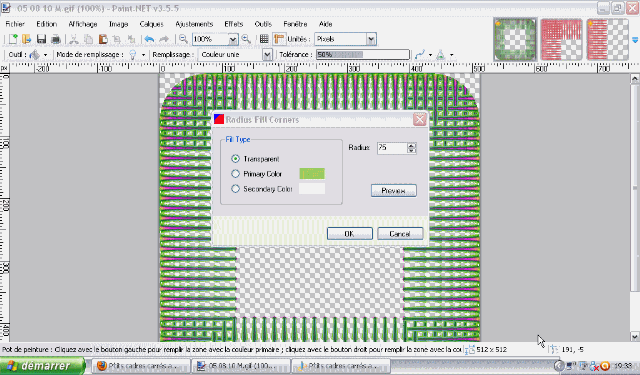Click the blending mode flask icon
The image size is (640, 375).
click(x=441, y=55)
